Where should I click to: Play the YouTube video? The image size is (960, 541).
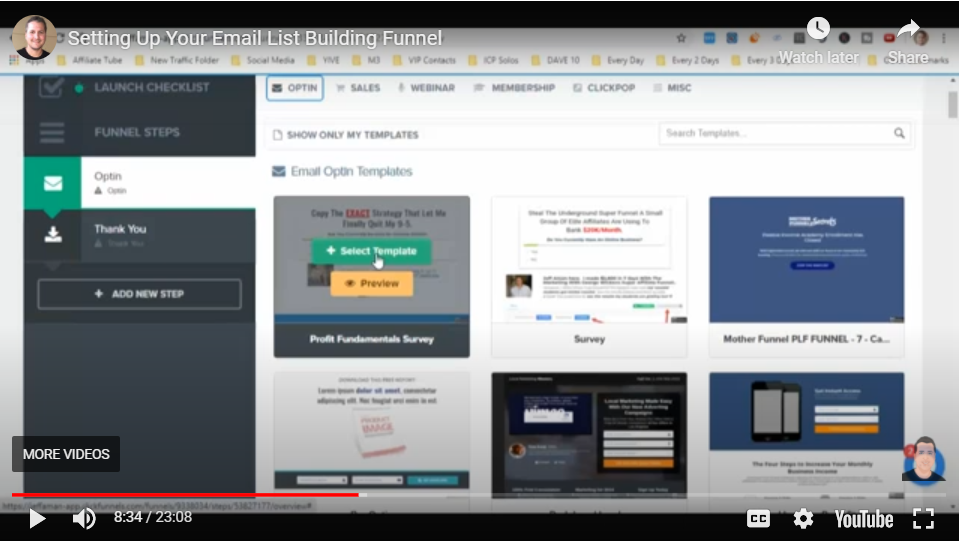point(37,518)
